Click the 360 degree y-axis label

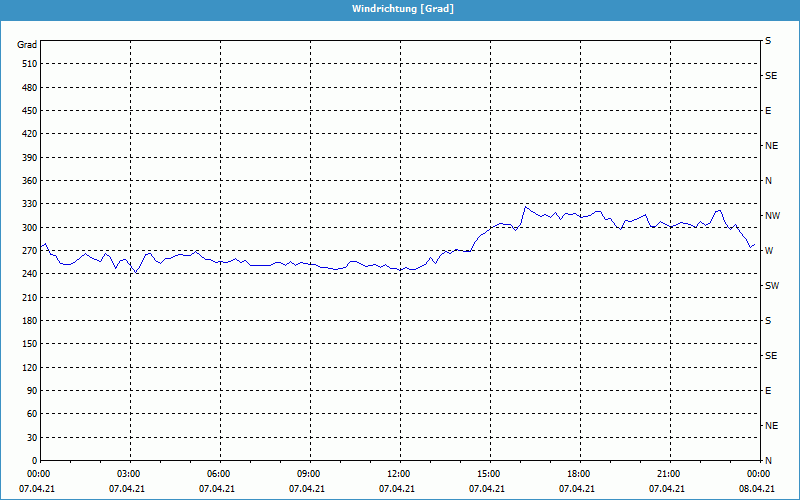click(28, 181)
